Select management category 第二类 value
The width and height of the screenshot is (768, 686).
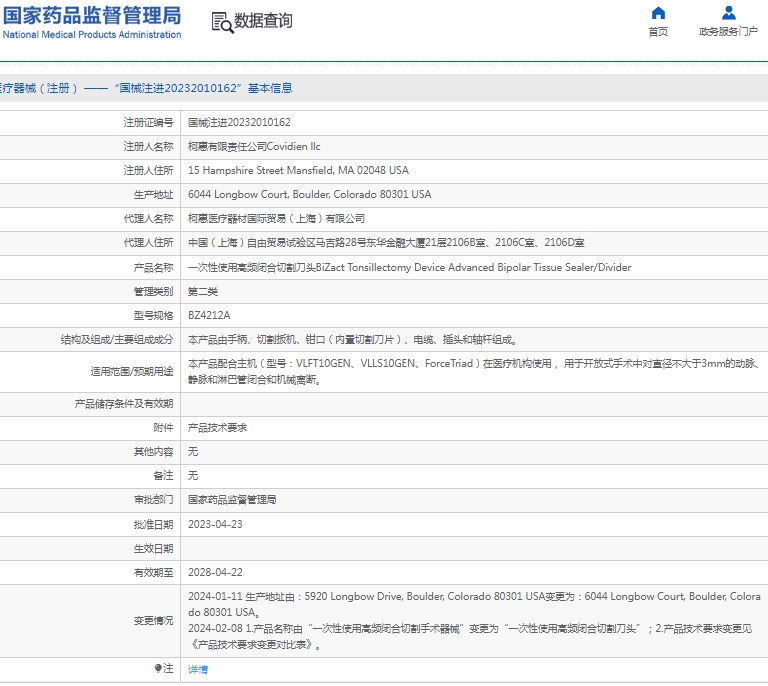tap(203, 291)
